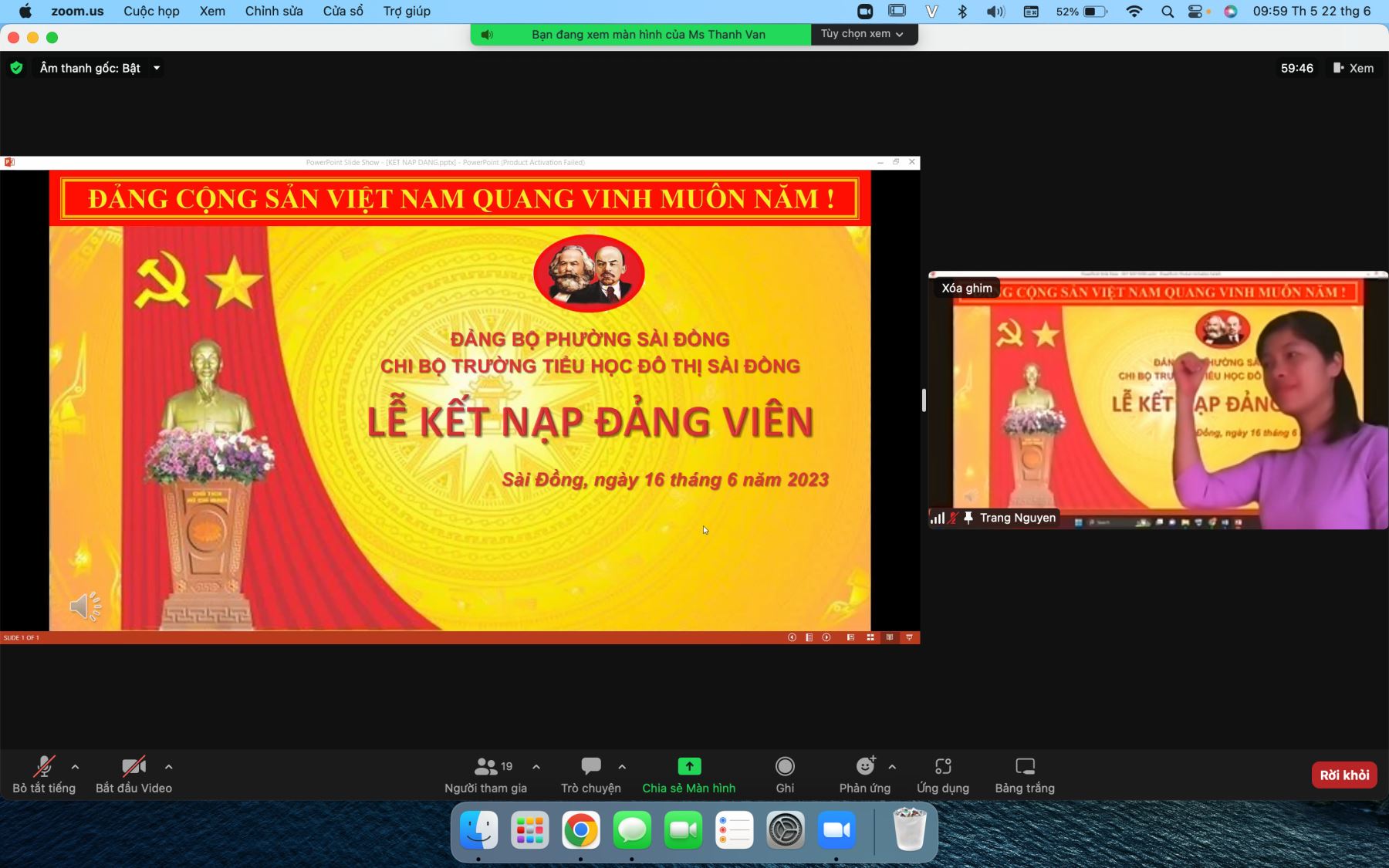Open the Cuộc họp menu
Image resolution: width=1389 pixels, height=868 pixels.
click(x=151, y=11)
